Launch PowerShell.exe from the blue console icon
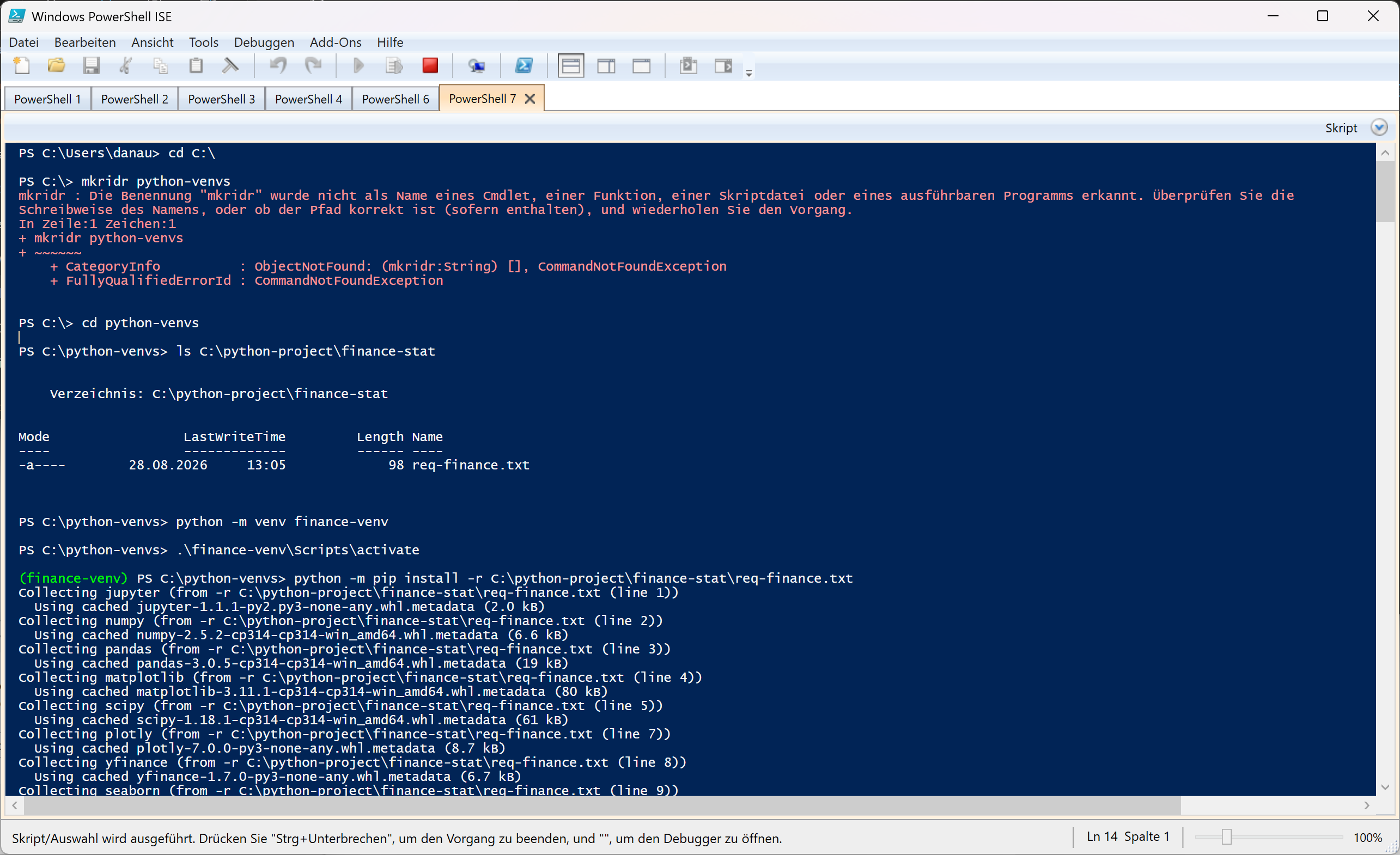Screen dimensions: 1400x855 click(x=524, y=66)
